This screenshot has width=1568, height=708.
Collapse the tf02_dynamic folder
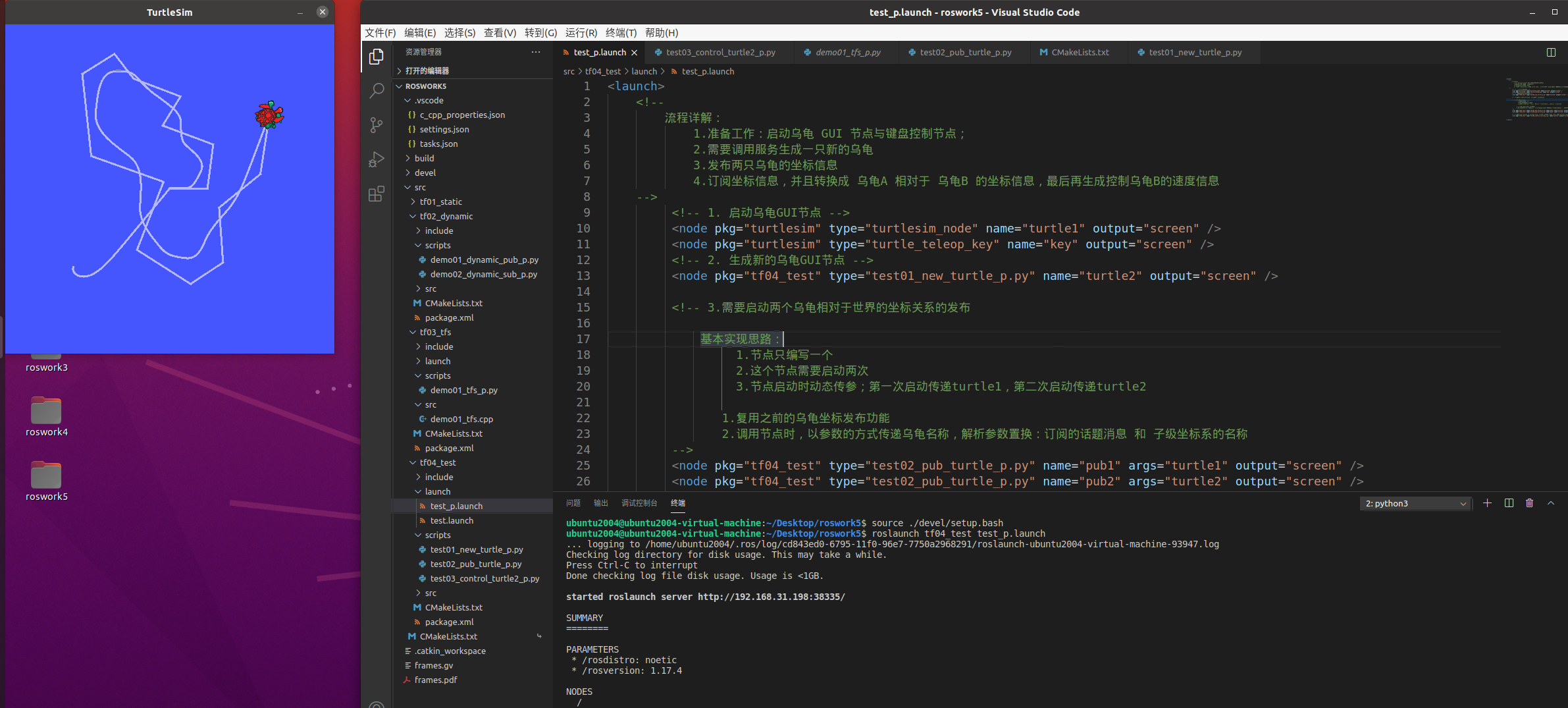coord(473,216)
